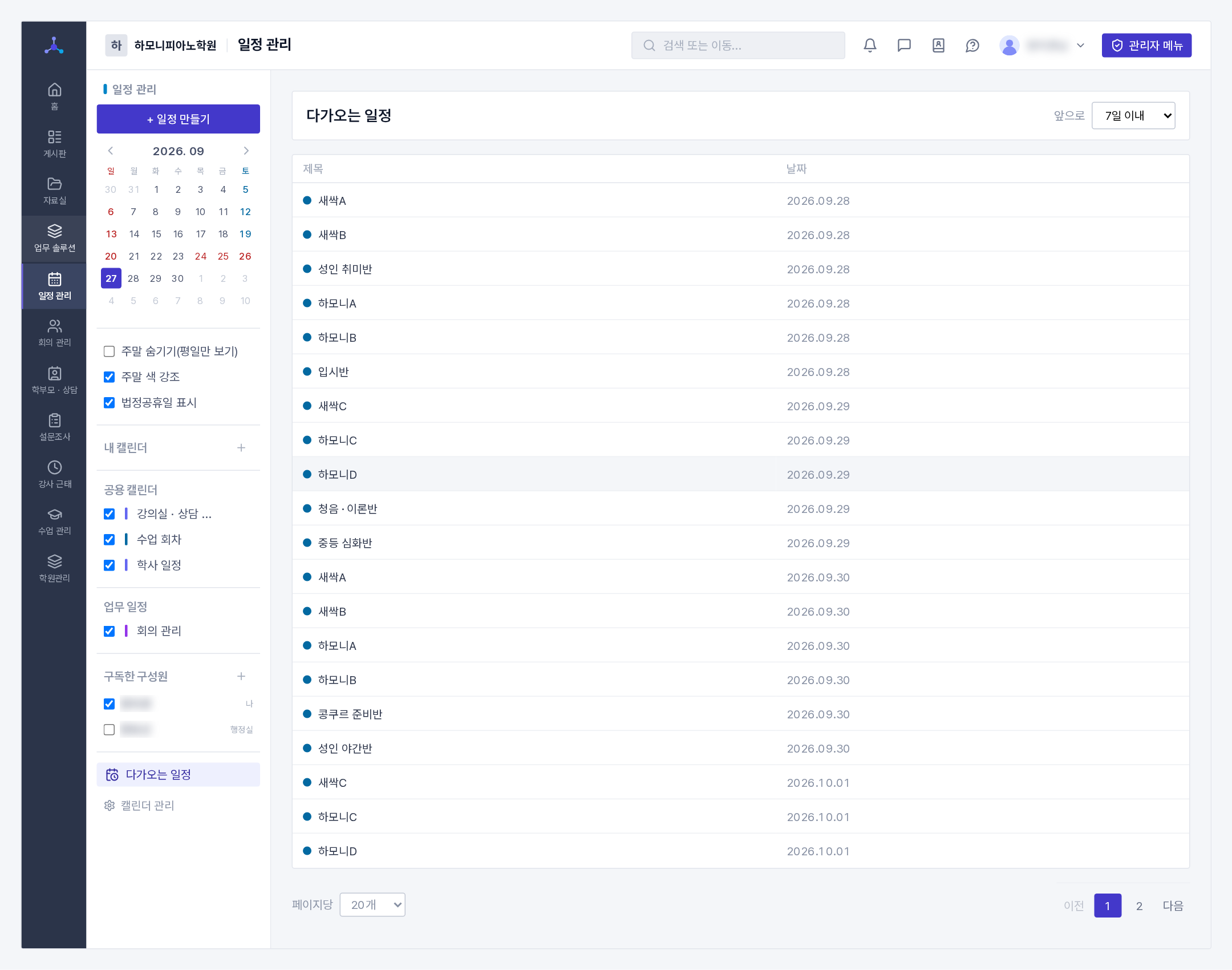This screenshot has height=970, width=1232.
Task: Open 업무 솔루션 in the sidebar
Action: pos(54,238)
